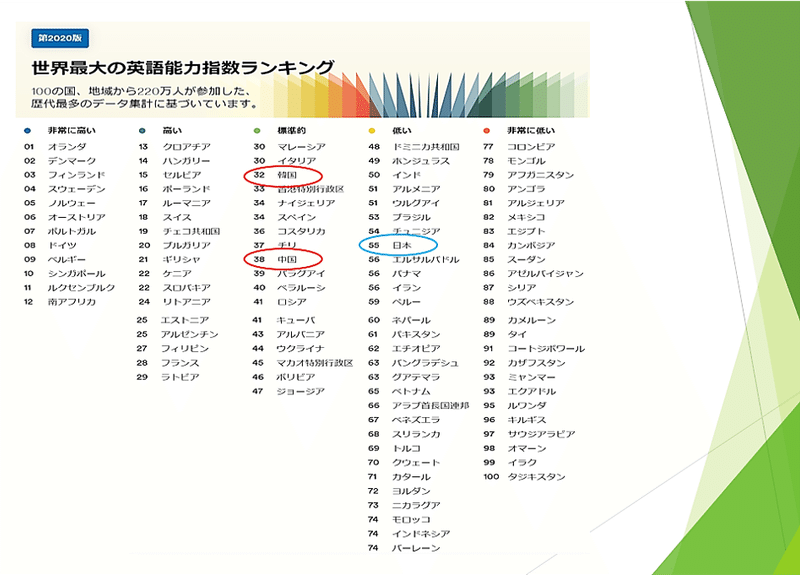The height and width of the screenshot is (575, 800).
Task: Select the クロアチア row ranked 13
Action: (174, 147)
